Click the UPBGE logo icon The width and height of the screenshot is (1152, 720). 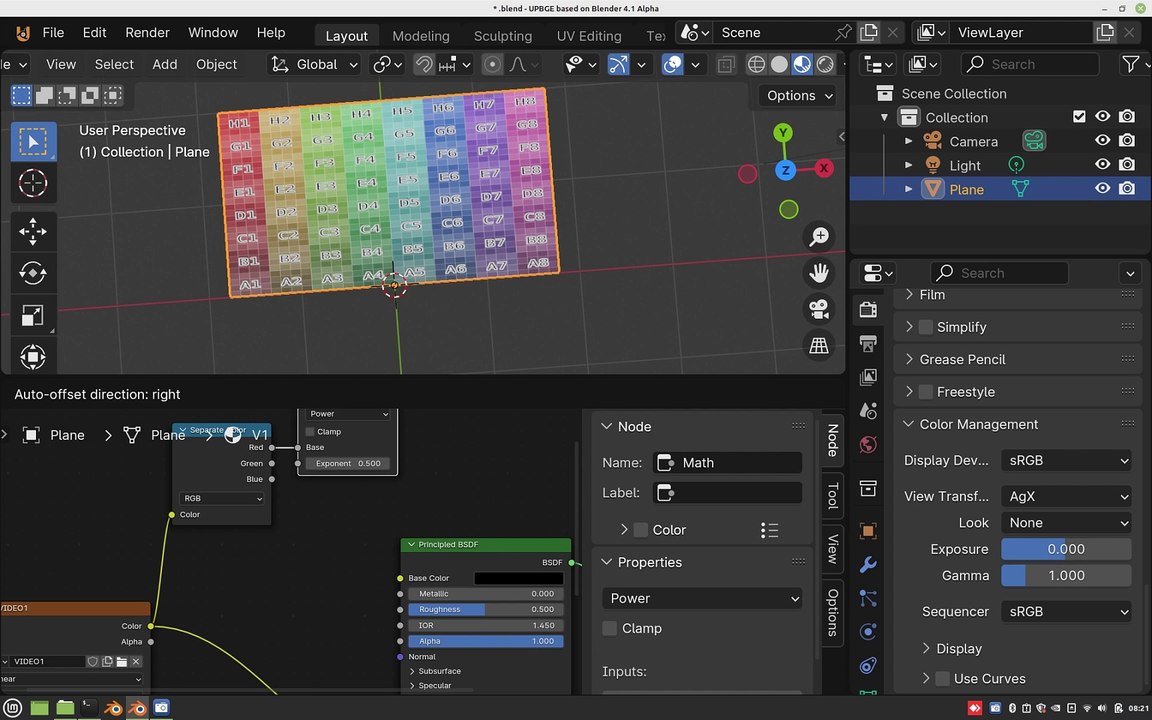click(x=23, y=33)
